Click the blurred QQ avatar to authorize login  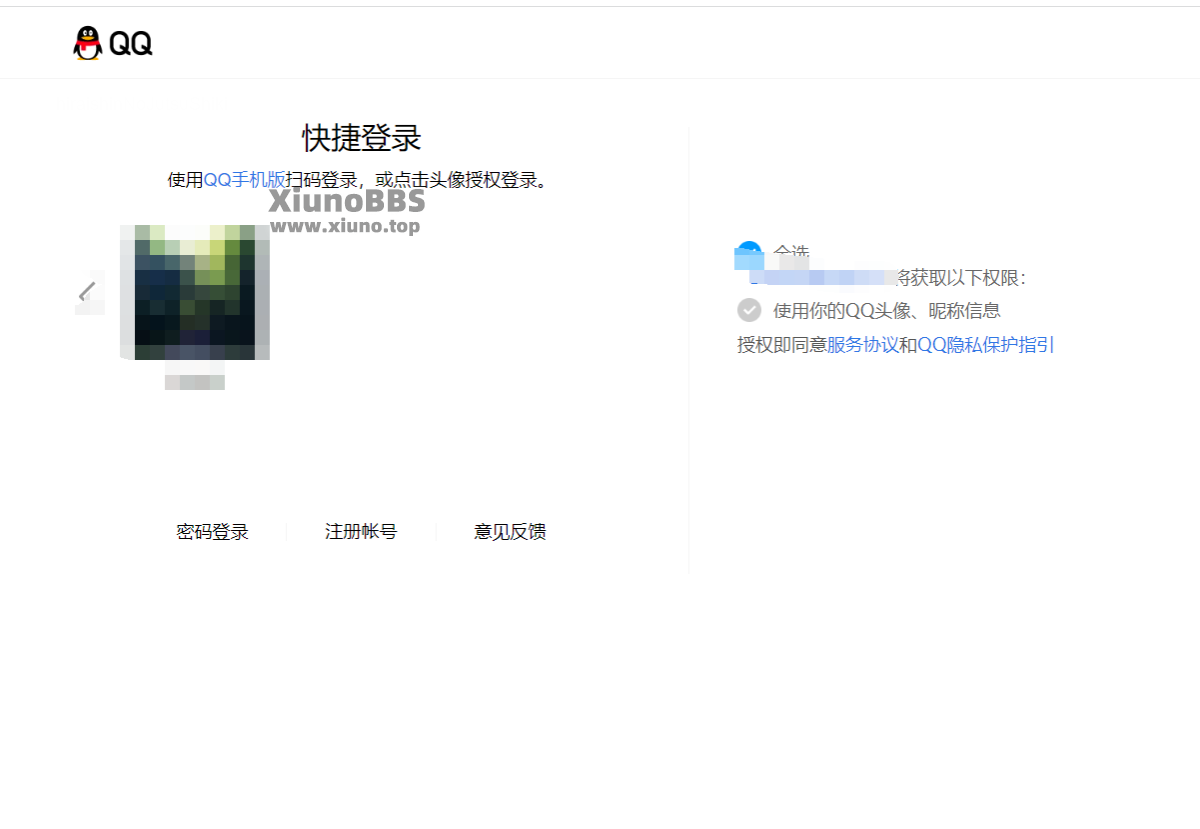pyautogui.click(x=195, y=292)
